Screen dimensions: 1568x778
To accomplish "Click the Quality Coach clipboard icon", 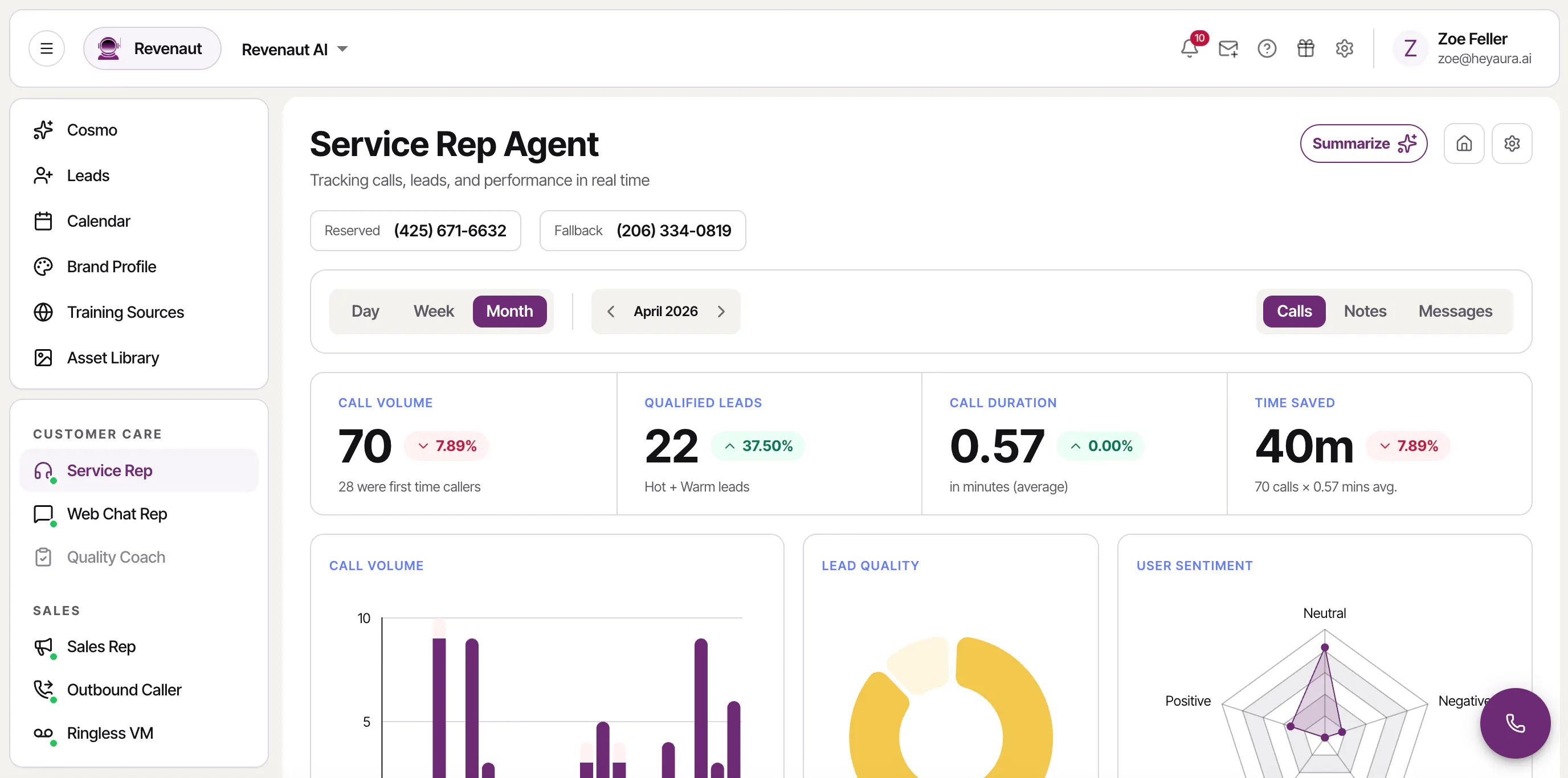I will coord(43,556).
